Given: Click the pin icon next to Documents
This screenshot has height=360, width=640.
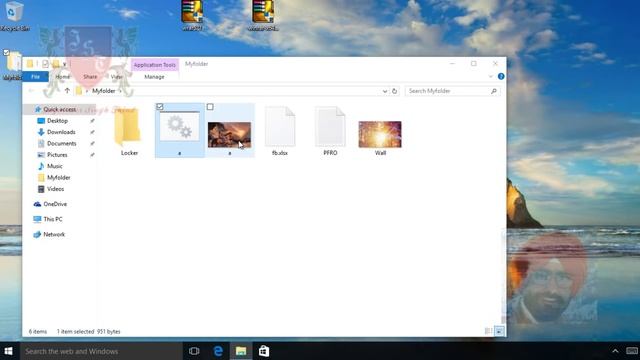Looking at the screenshot, I should (x=92, y=144).
